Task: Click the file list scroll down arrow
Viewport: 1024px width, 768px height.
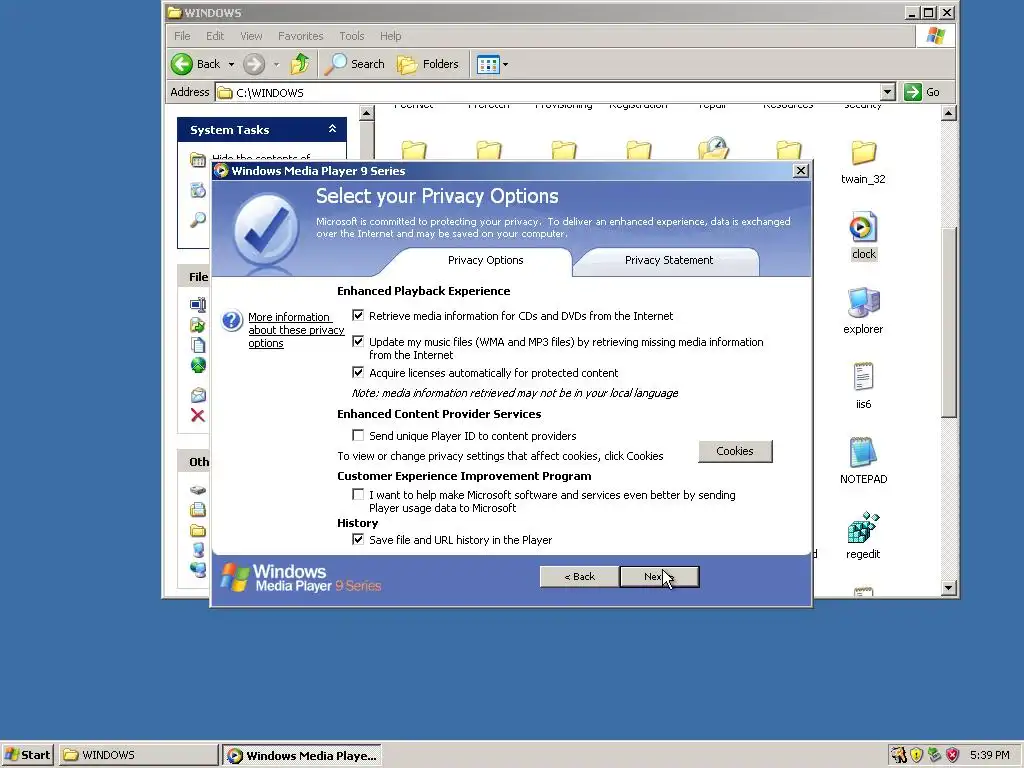Action: click(x=949, y=588)
